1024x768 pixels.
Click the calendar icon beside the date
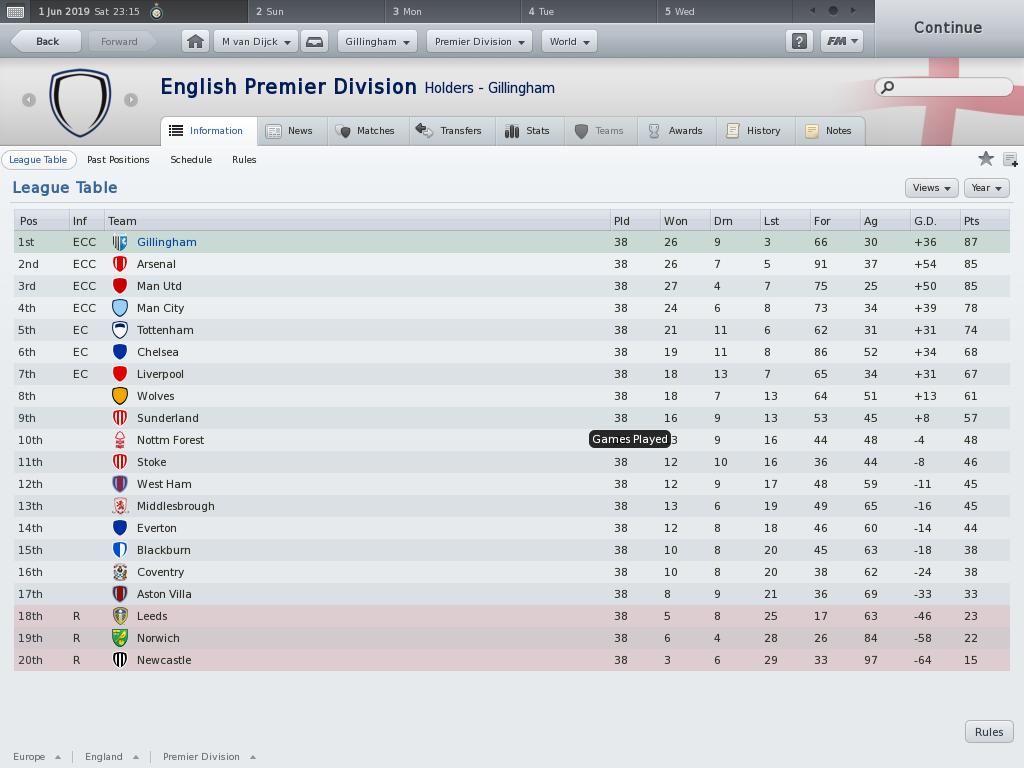click(15, 11)
